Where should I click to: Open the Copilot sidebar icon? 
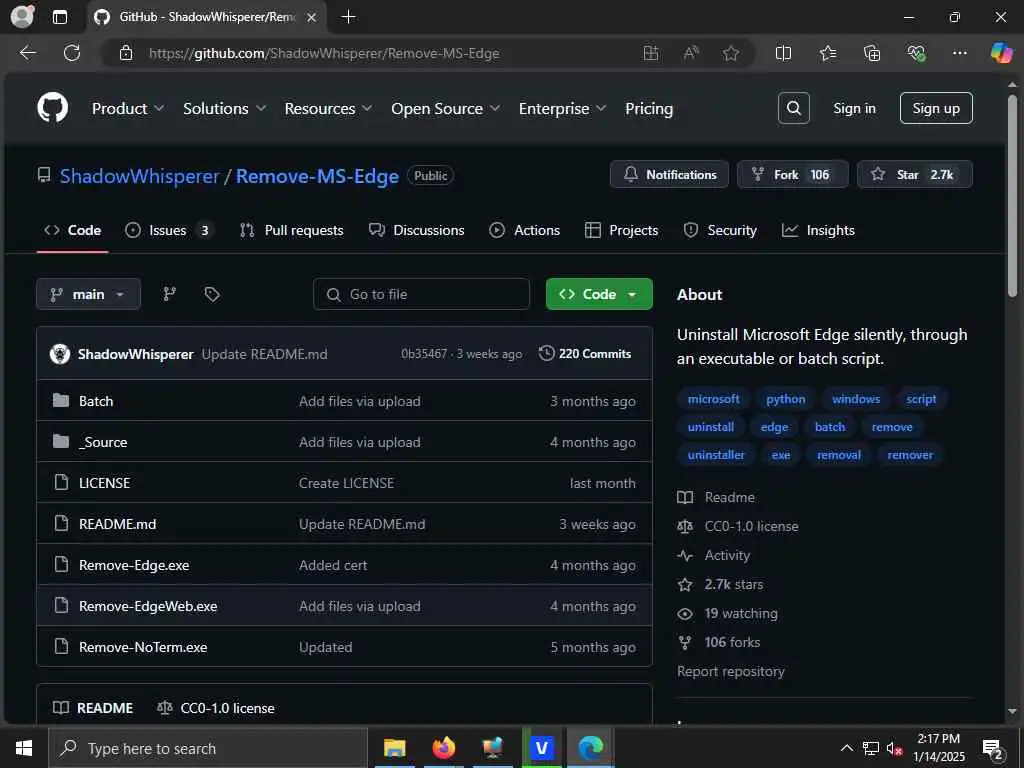tap(1001, 53)
